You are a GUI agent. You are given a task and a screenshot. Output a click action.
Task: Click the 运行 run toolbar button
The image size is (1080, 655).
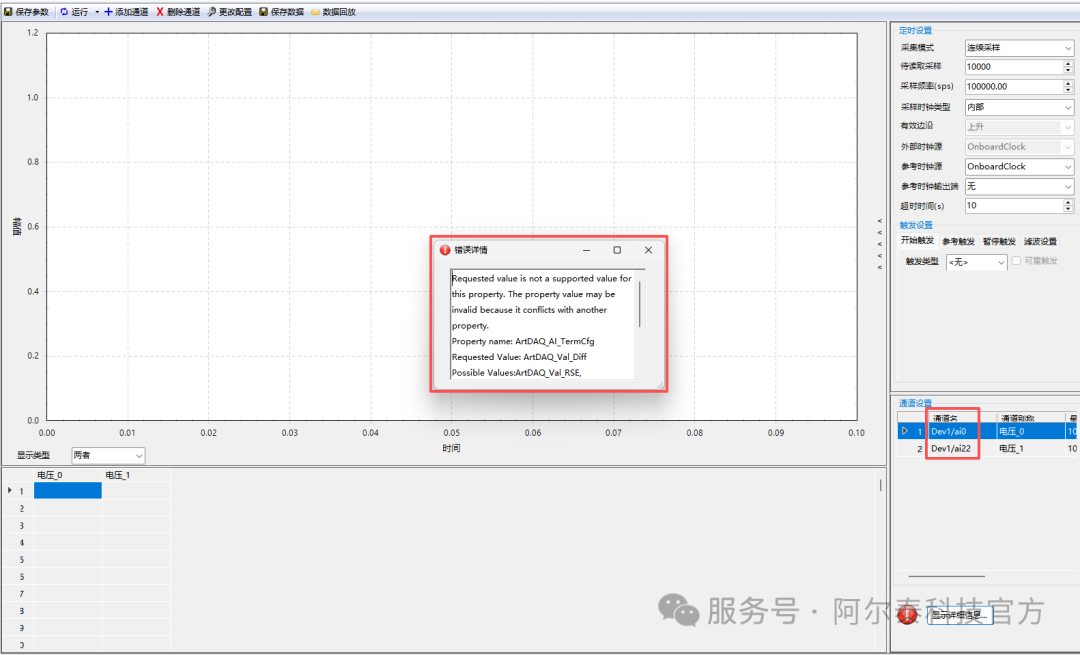(x=74, y=12)
